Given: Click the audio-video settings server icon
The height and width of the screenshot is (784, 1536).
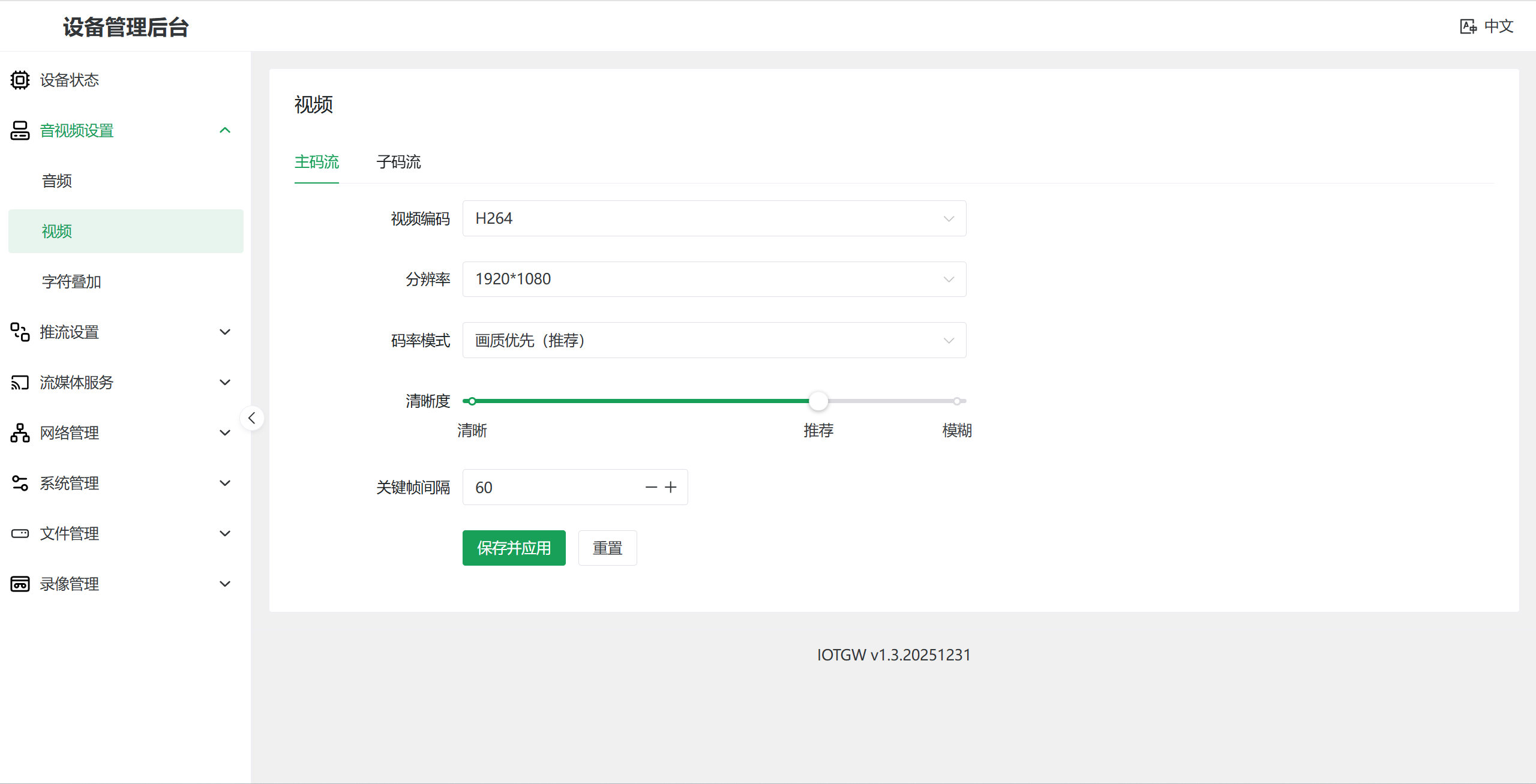Looking at the screenshot, I should pos(20,130).
